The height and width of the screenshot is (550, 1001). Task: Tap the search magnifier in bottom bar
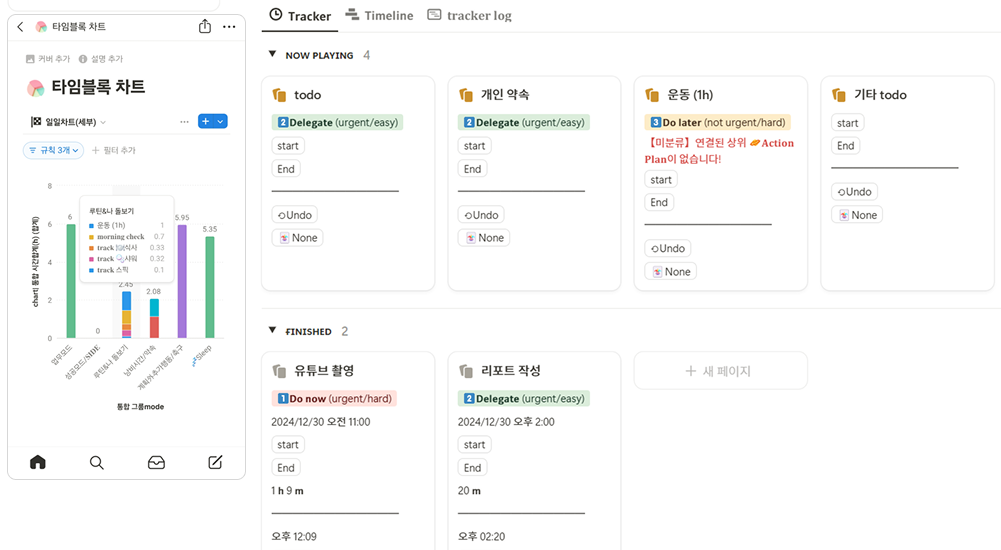pos(97,462)
